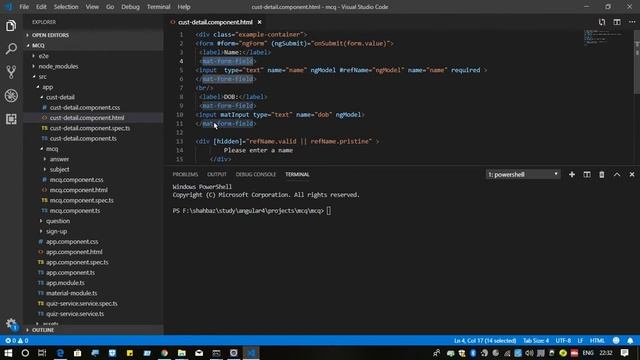Open notifications bell in status bar
Screen dimensions: 640x360
(x=630, y=340)
